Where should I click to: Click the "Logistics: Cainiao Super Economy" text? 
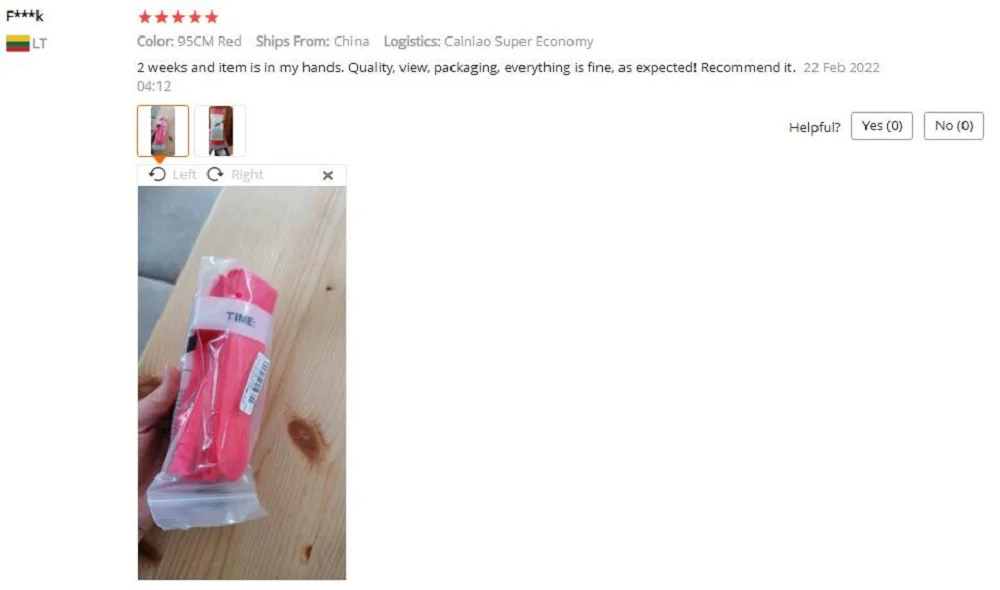click(489, 41)
